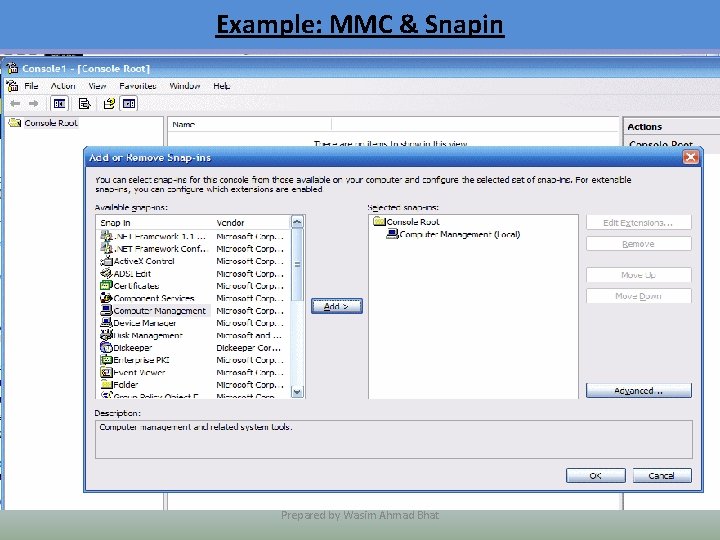
Task: Click the Console Root entry in the Actions pane
Action: tap(660, 144)
